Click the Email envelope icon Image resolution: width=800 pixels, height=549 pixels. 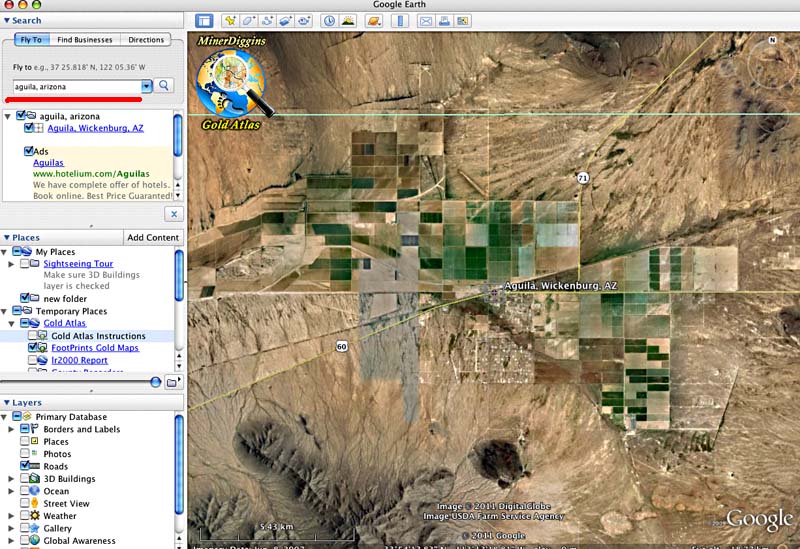coord(426,21)
